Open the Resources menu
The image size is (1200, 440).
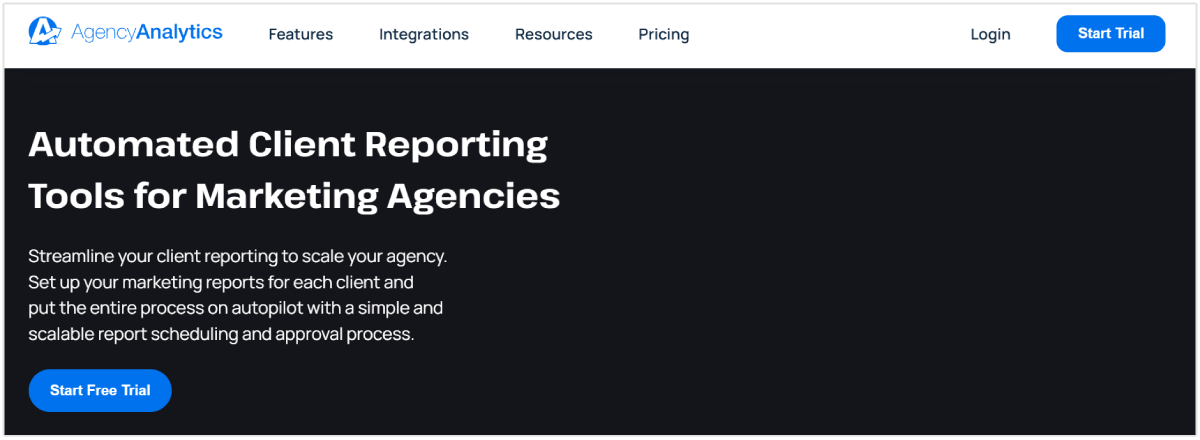554,34
